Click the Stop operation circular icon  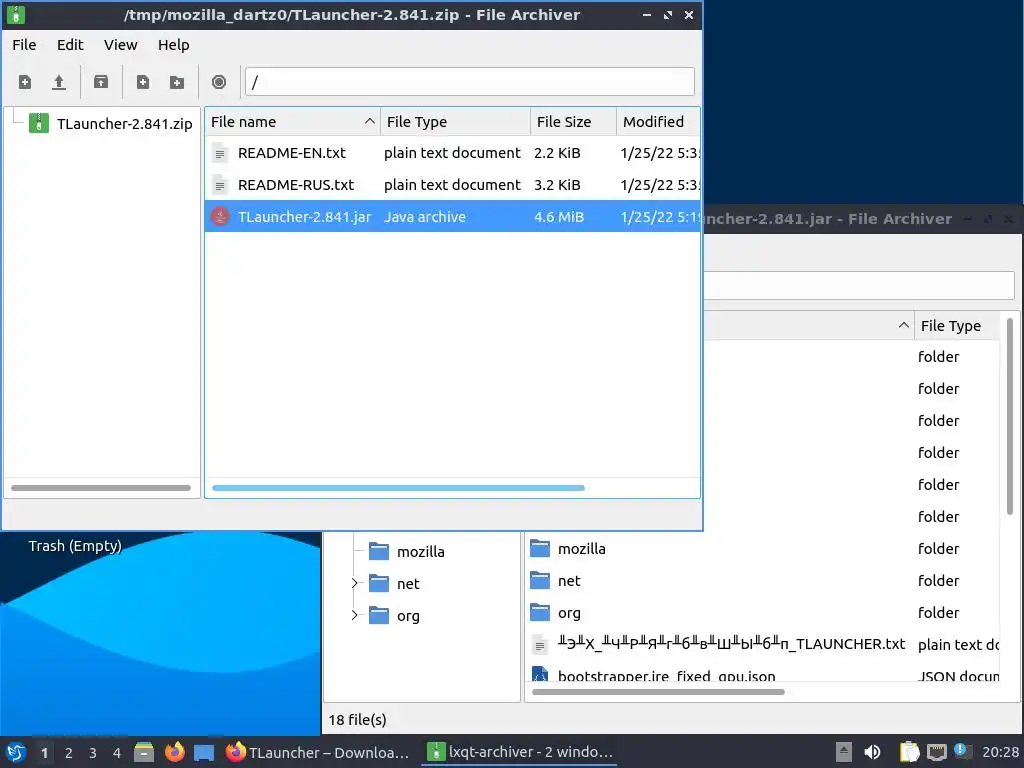[219, 82]
